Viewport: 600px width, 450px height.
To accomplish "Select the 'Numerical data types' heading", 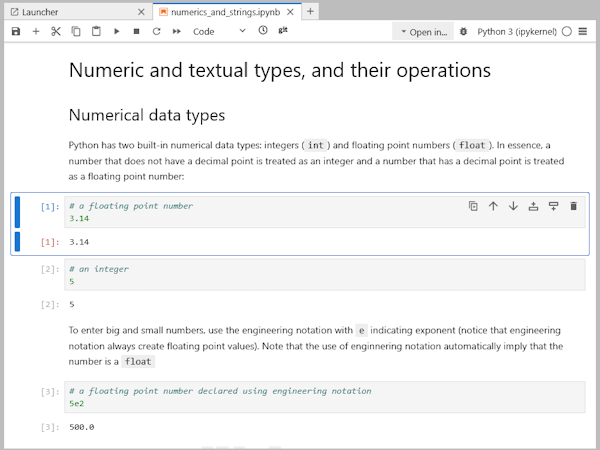I will pyautogui.click(x=147, y=116).
